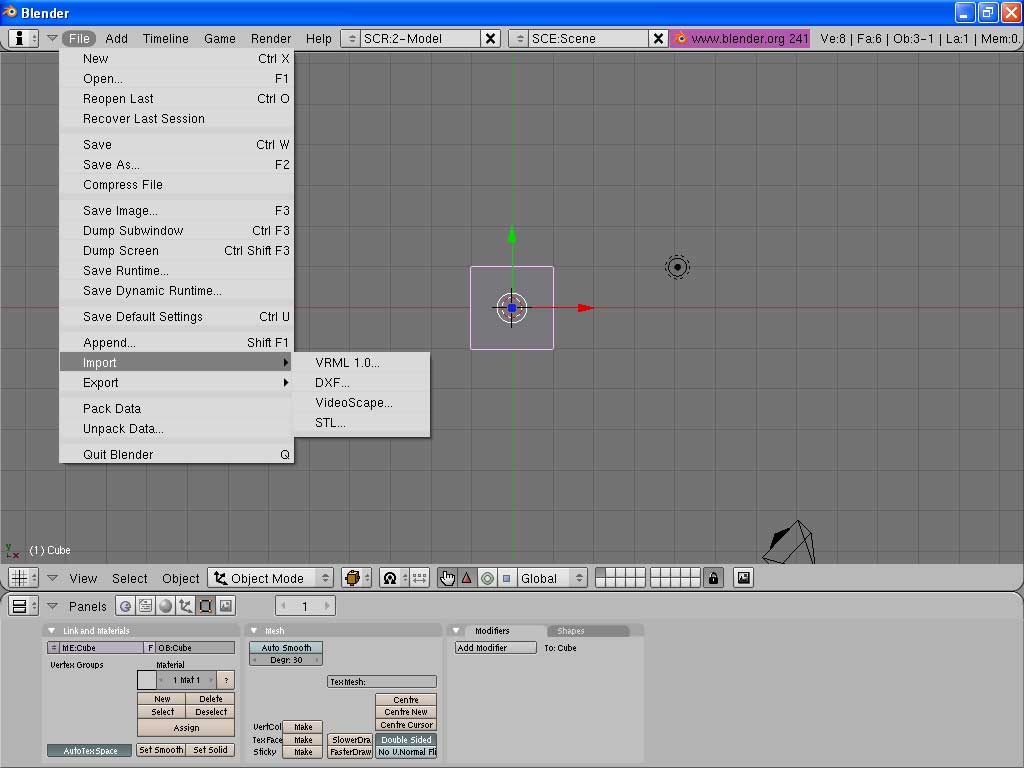
Task: Click Append... in File menu
Action: 176,343
